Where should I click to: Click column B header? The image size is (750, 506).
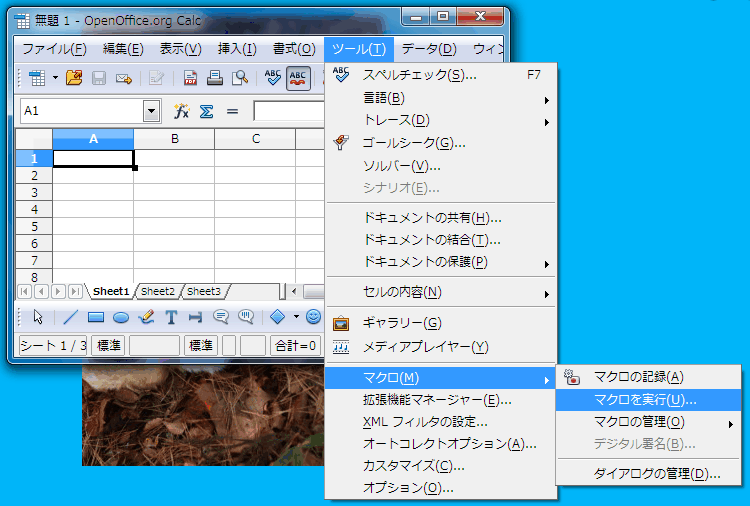pyautogui.click(x=174, y=139)
